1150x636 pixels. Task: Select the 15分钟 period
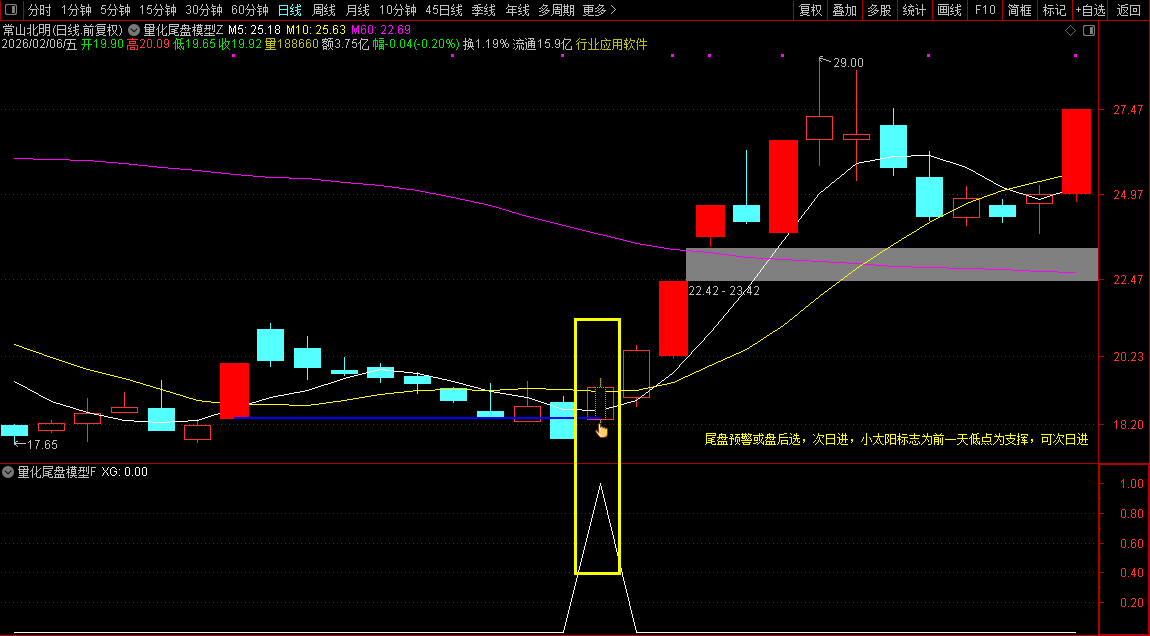click(158, 10)
